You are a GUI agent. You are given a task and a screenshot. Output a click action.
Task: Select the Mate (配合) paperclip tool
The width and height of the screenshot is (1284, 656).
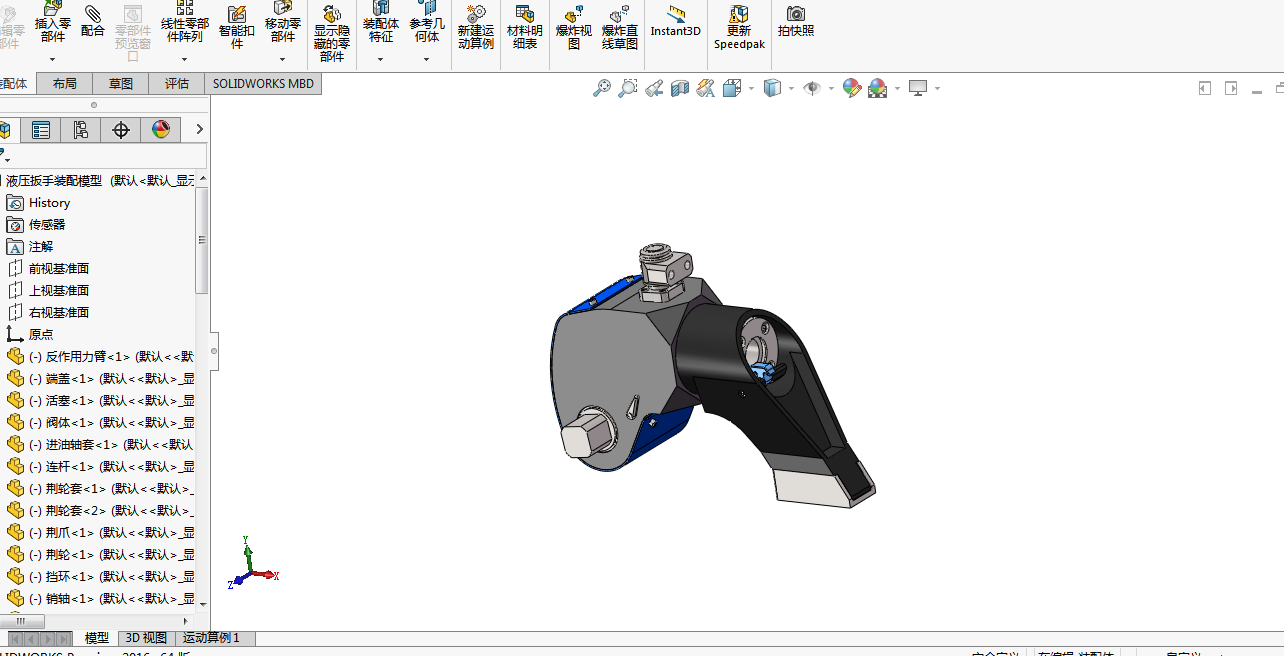point(93,20)
